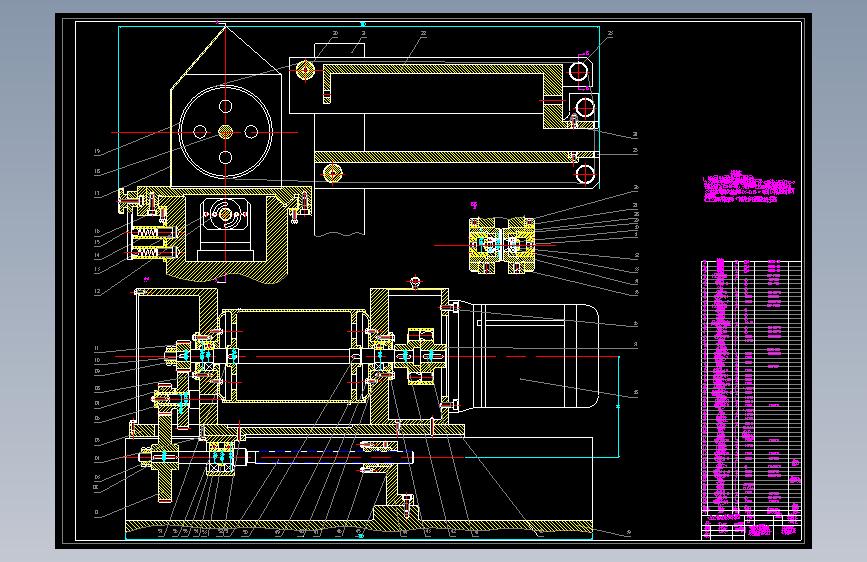The height and width of the screenshot is (562, 867).
Task: Click the cylindrical drum in the lower assembly
Action: tap(293, 356)
